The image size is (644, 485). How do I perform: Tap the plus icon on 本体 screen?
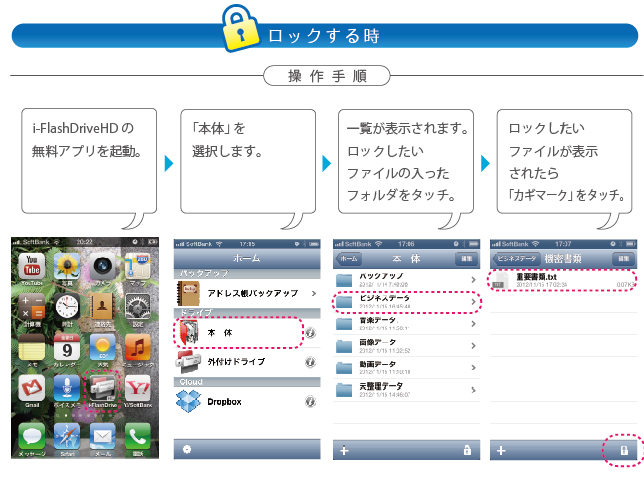[344, 451]
